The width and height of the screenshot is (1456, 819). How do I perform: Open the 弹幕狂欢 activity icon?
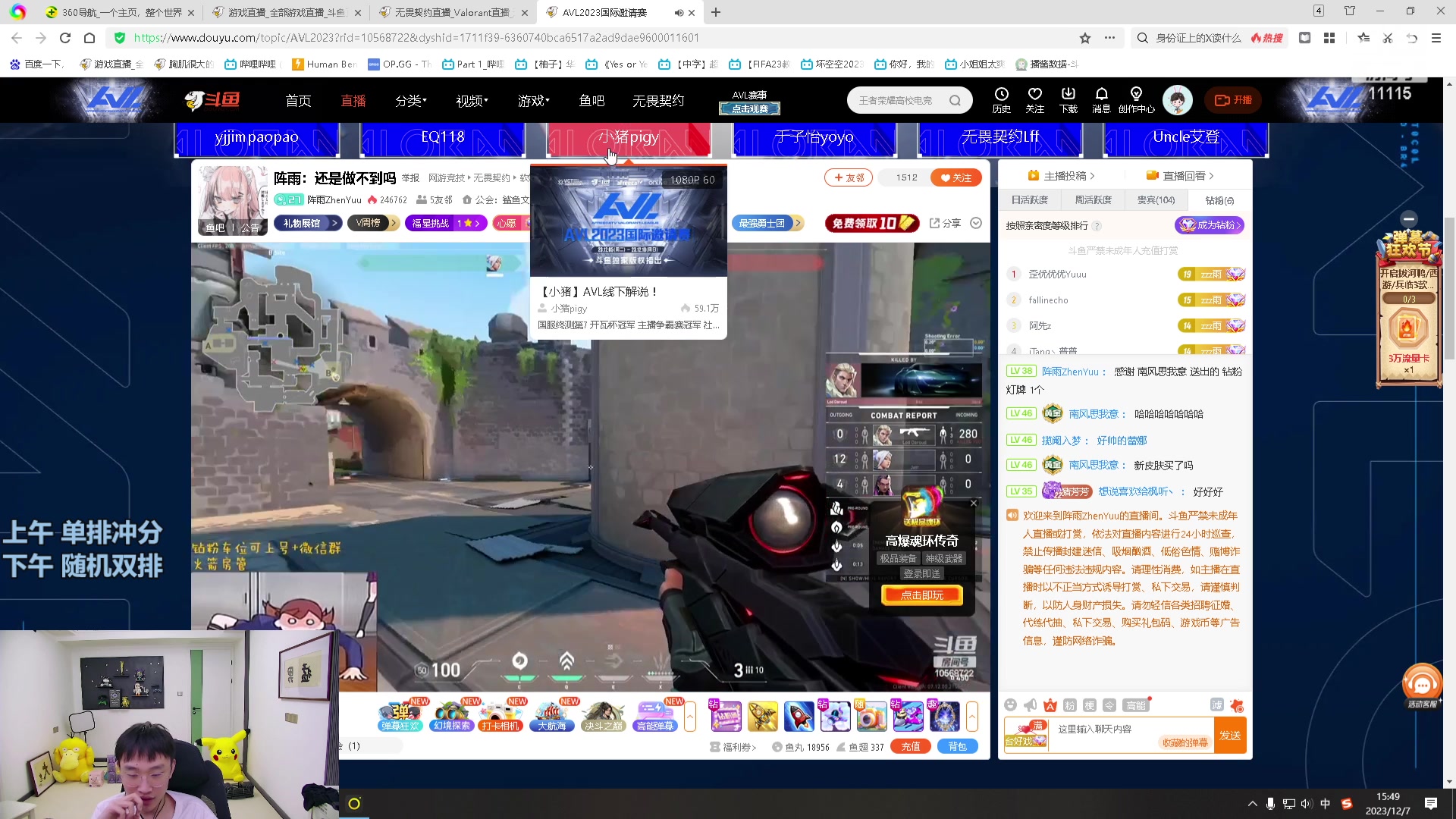tap(400, 716)
